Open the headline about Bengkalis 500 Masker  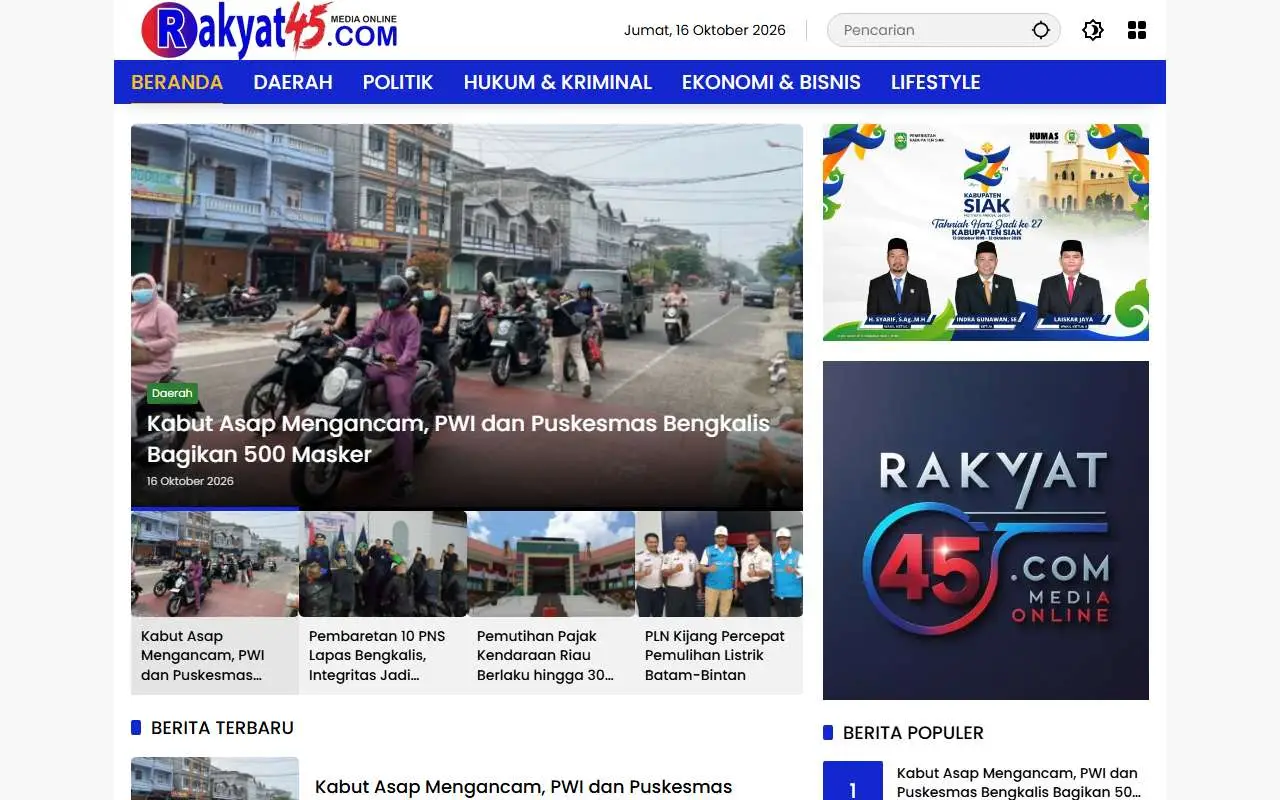(458, 439)
